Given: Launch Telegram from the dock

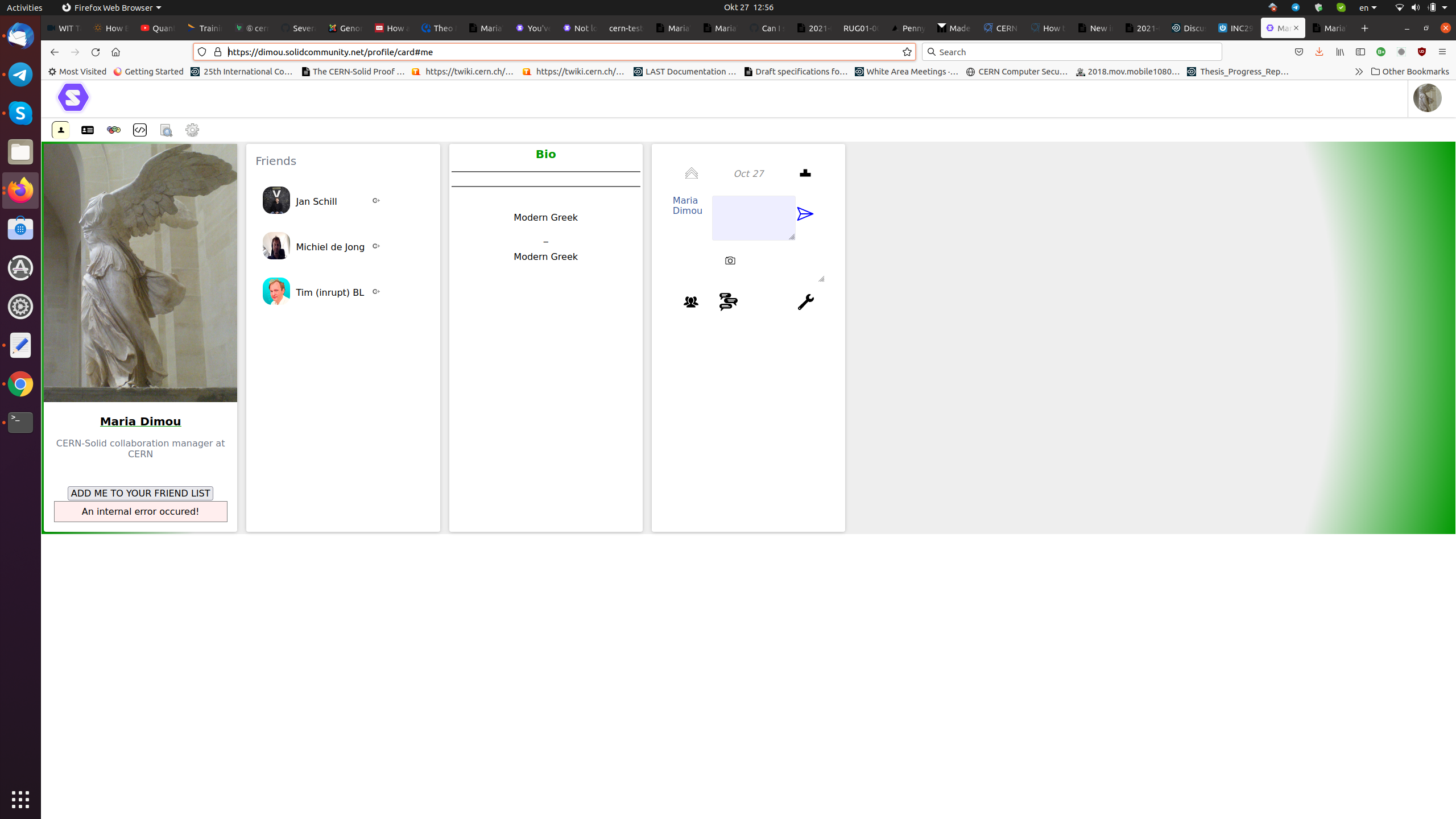Looking at the screenshot, I should 20,75.
